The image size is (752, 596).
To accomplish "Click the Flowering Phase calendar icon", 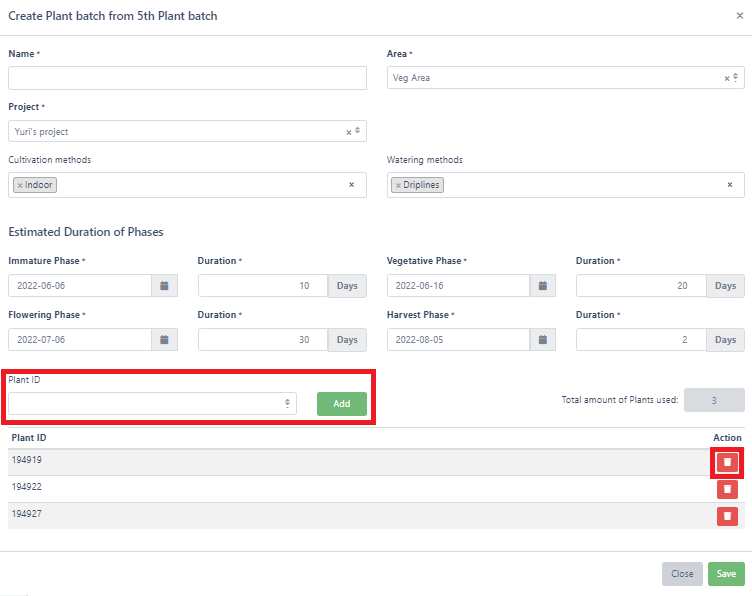I will point(164,340).
